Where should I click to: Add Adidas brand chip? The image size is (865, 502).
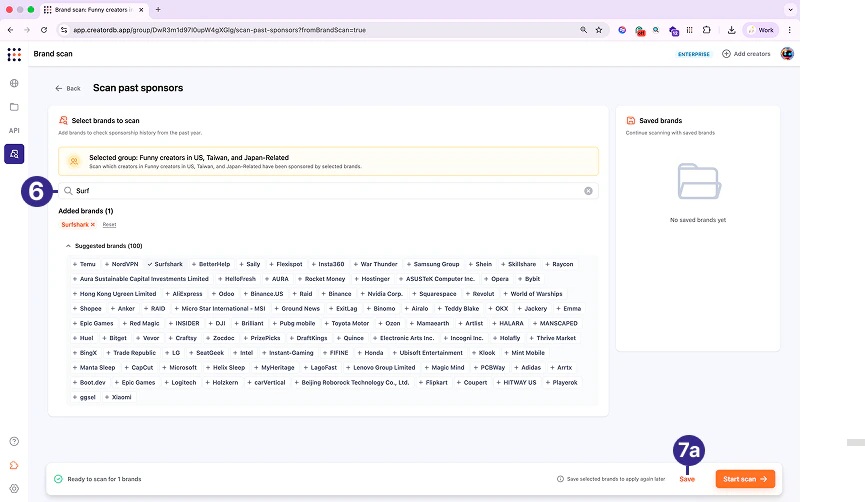coord(527,367)
